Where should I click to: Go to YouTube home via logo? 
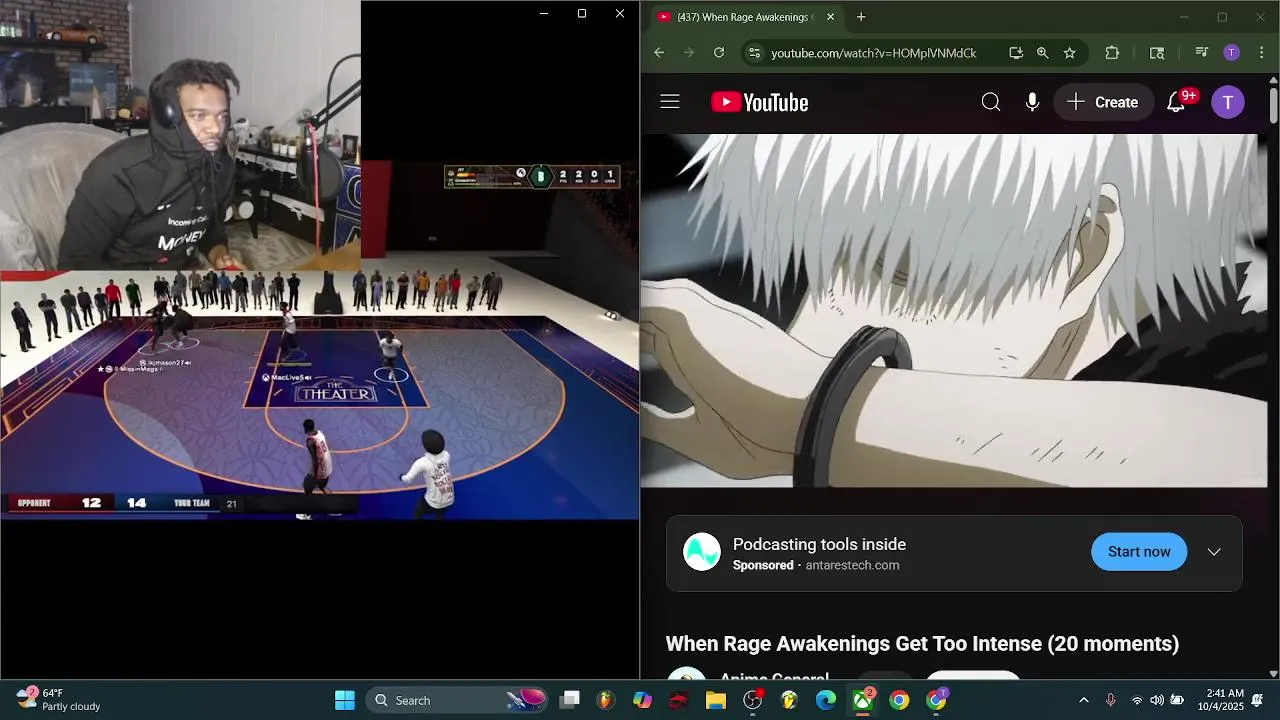tap(760, 102)
